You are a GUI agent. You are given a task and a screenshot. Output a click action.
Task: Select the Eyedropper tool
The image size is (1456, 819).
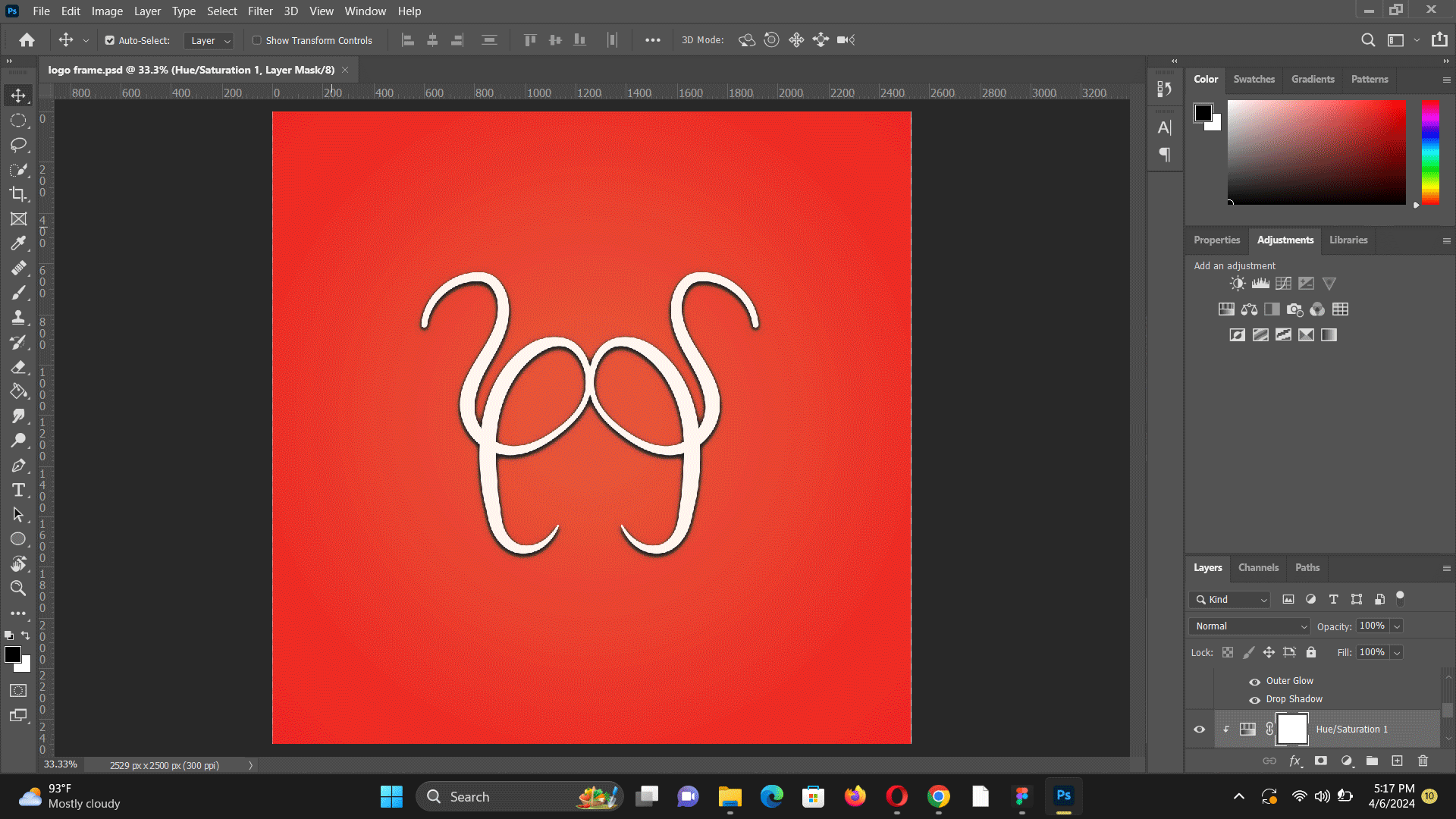click(18, 243)
